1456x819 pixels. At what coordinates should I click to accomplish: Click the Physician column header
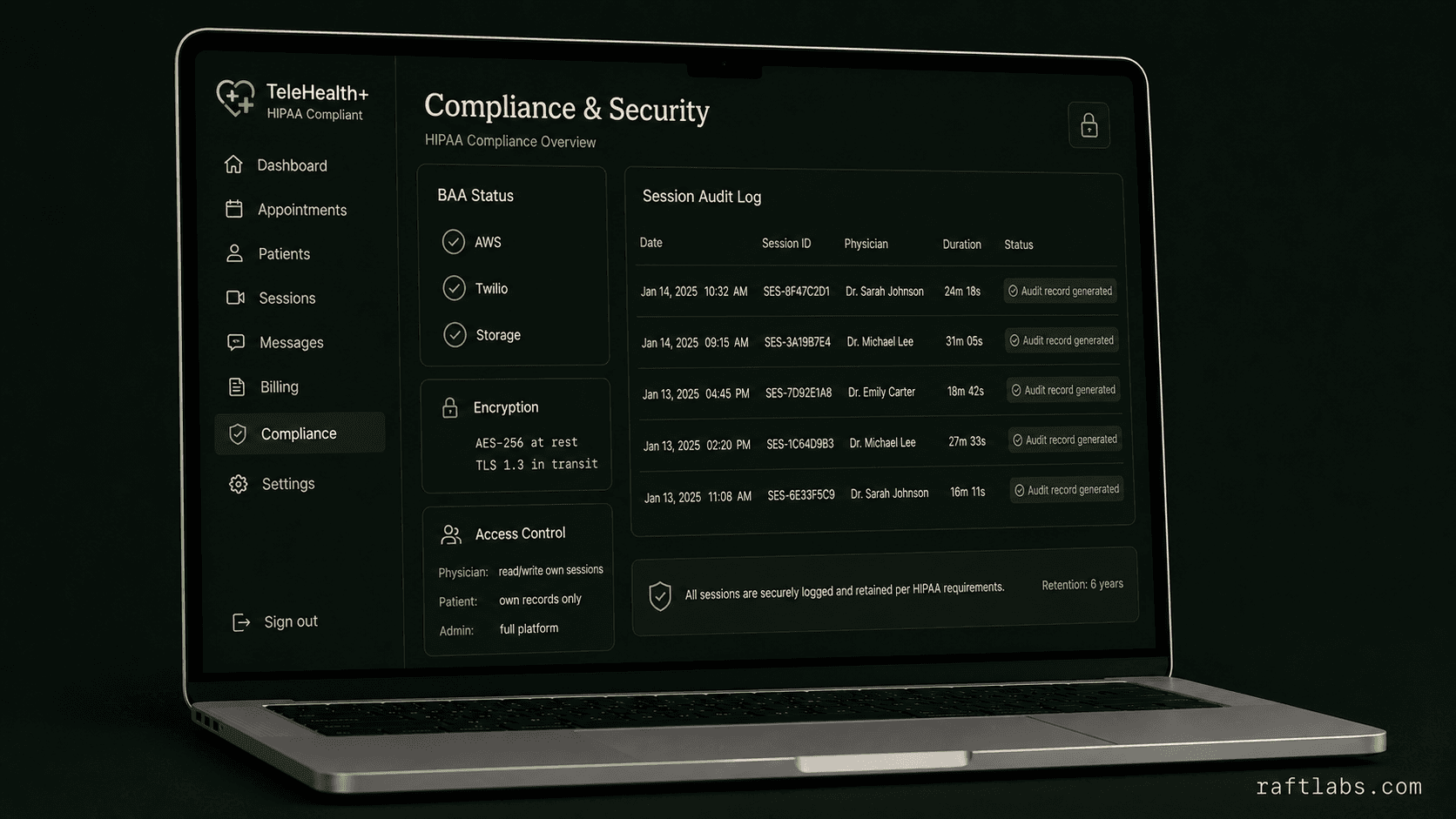866,244
